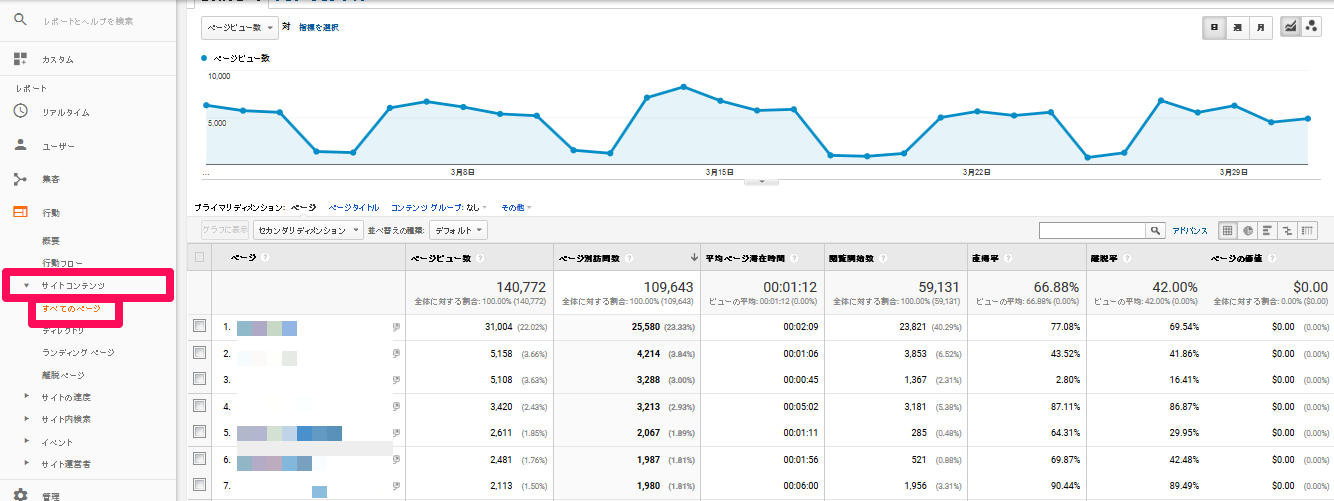Open the 集客 acquisition icon section

click(x=20, y=179)
